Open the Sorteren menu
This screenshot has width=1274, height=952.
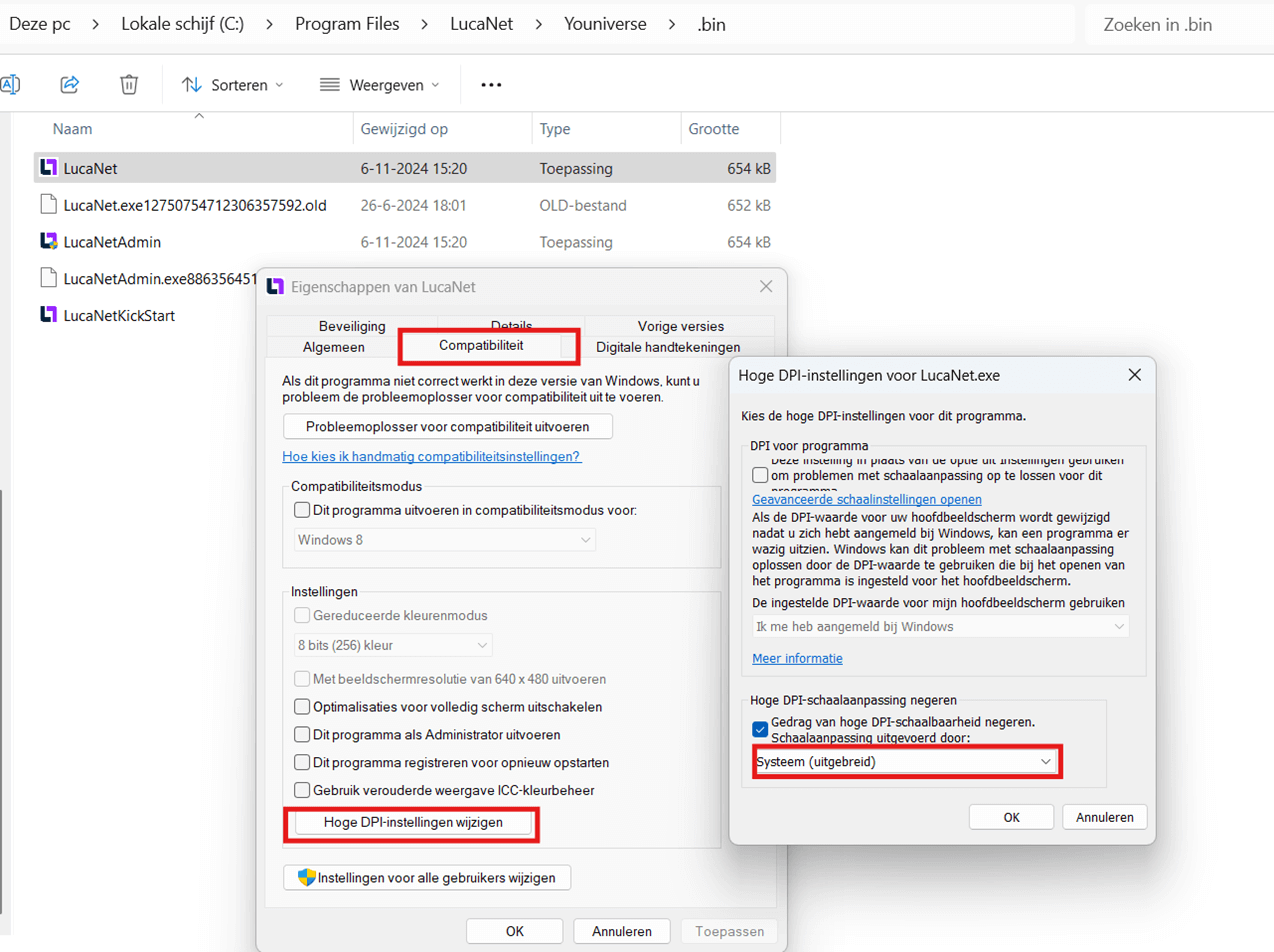coord(233,85)
